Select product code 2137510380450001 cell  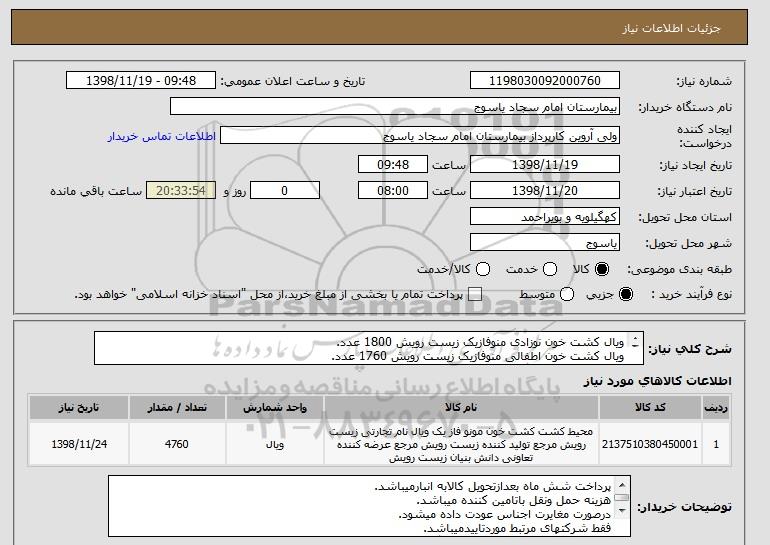(650, 444)
